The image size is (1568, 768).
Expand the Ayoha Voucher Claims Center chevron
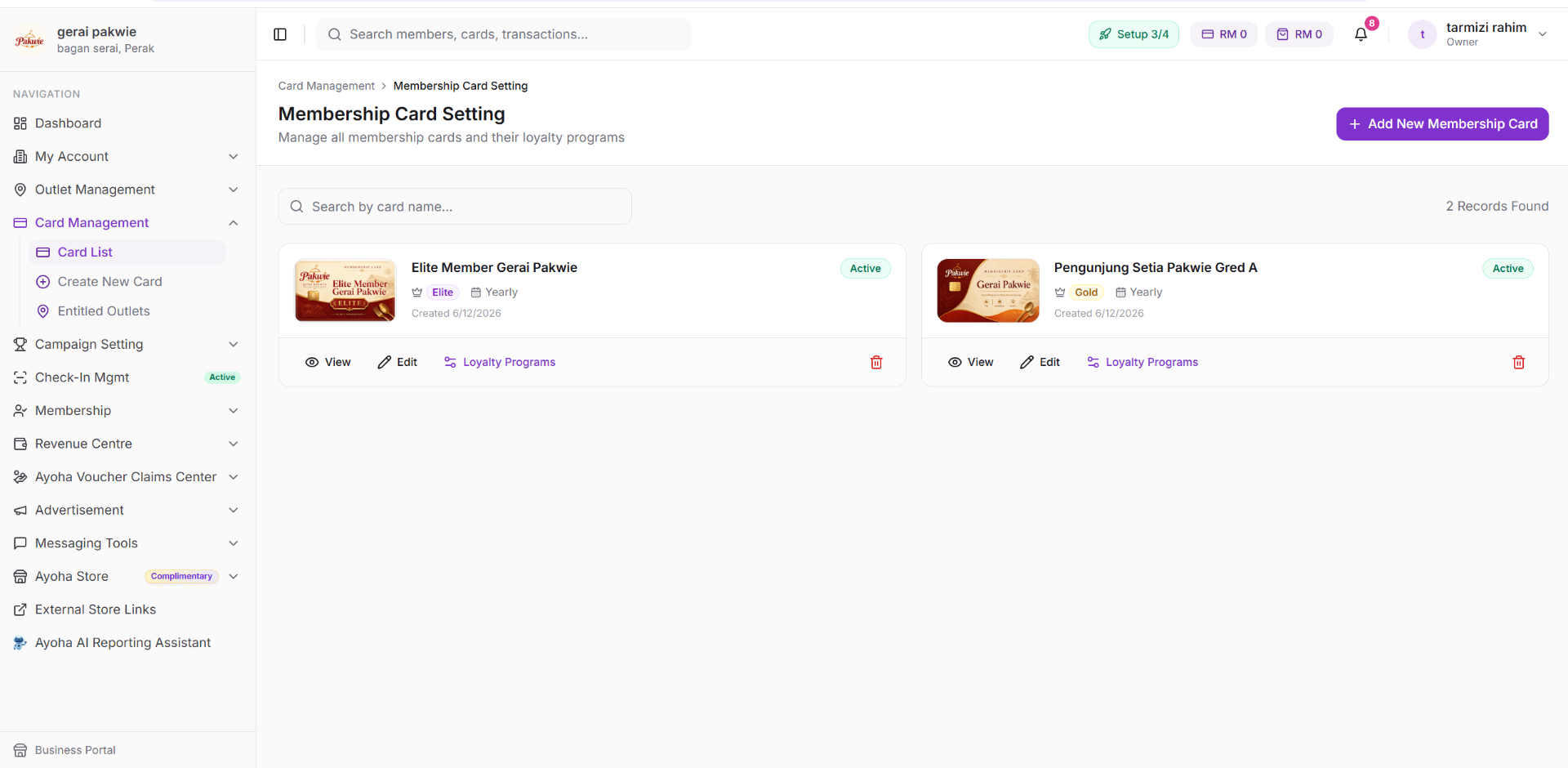(234, 477)
